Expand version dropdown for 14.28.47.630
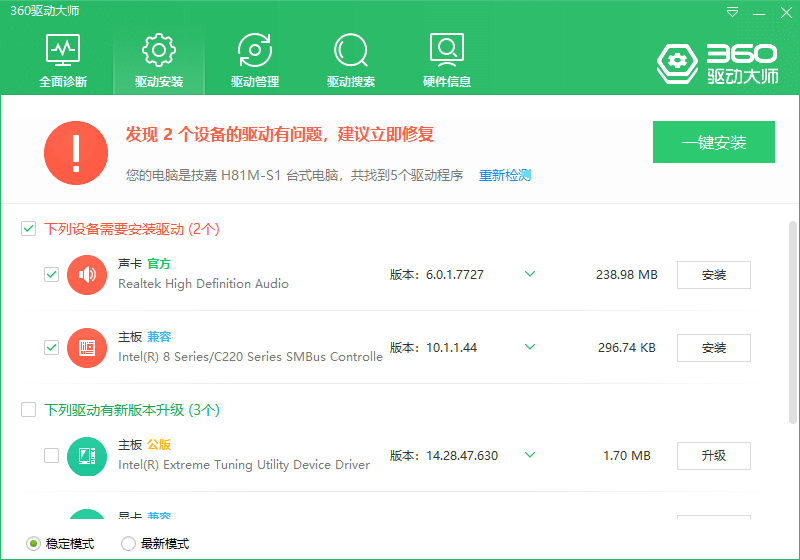Viewport: 800px width, 560px height. [530, 454]
